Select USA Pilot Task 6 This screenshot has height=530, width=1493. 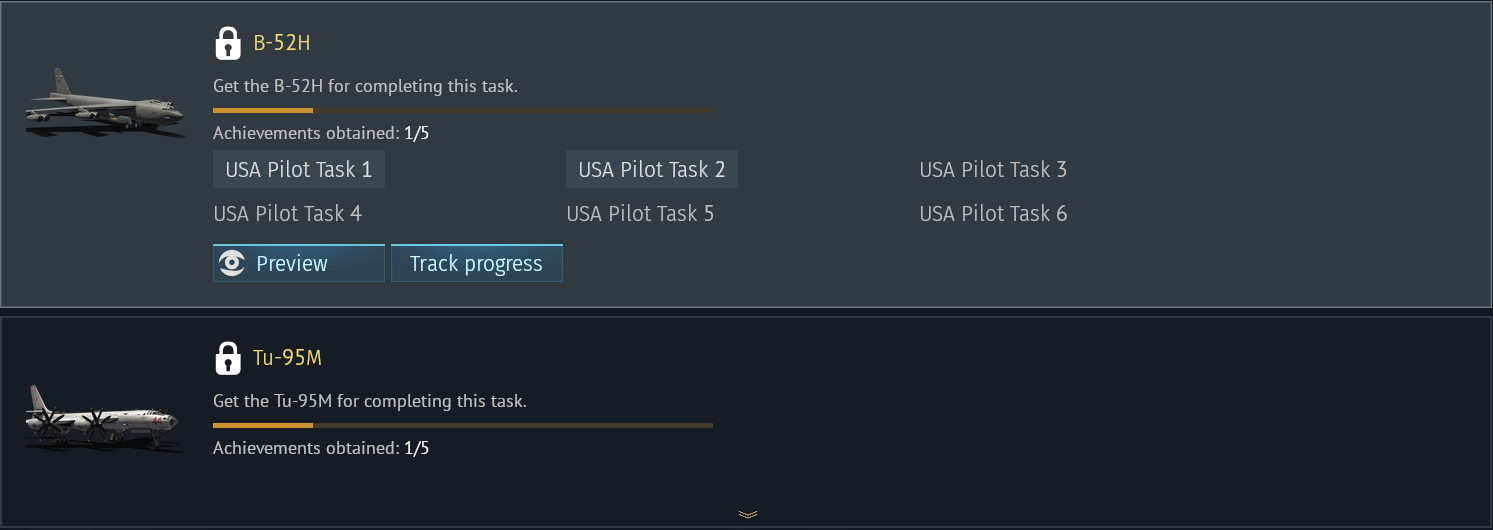tap(993, 214)
